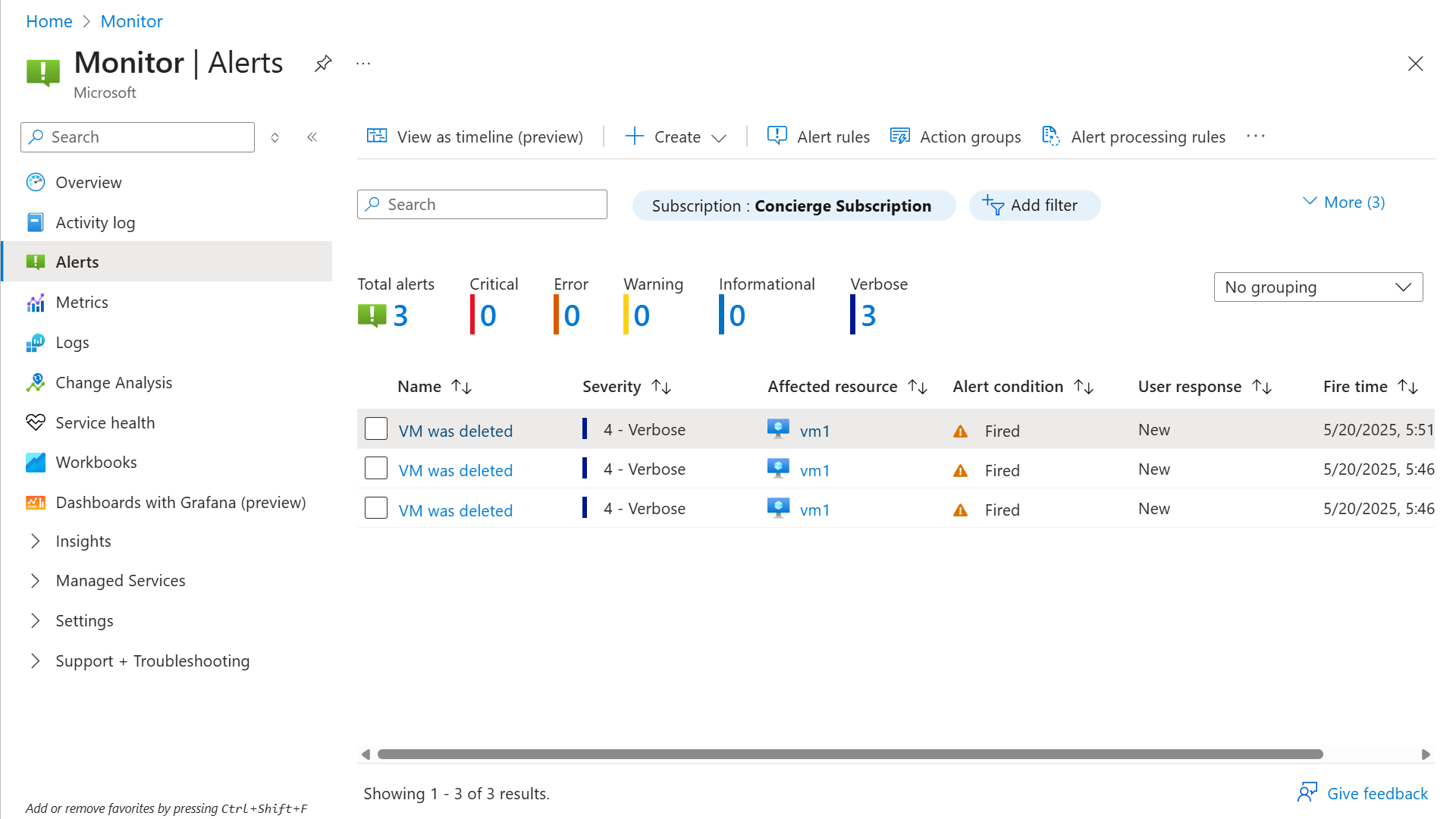Click the Action groups icon
The height and width of the screenshot is (819, 1456).
click(x=900, y=136)
